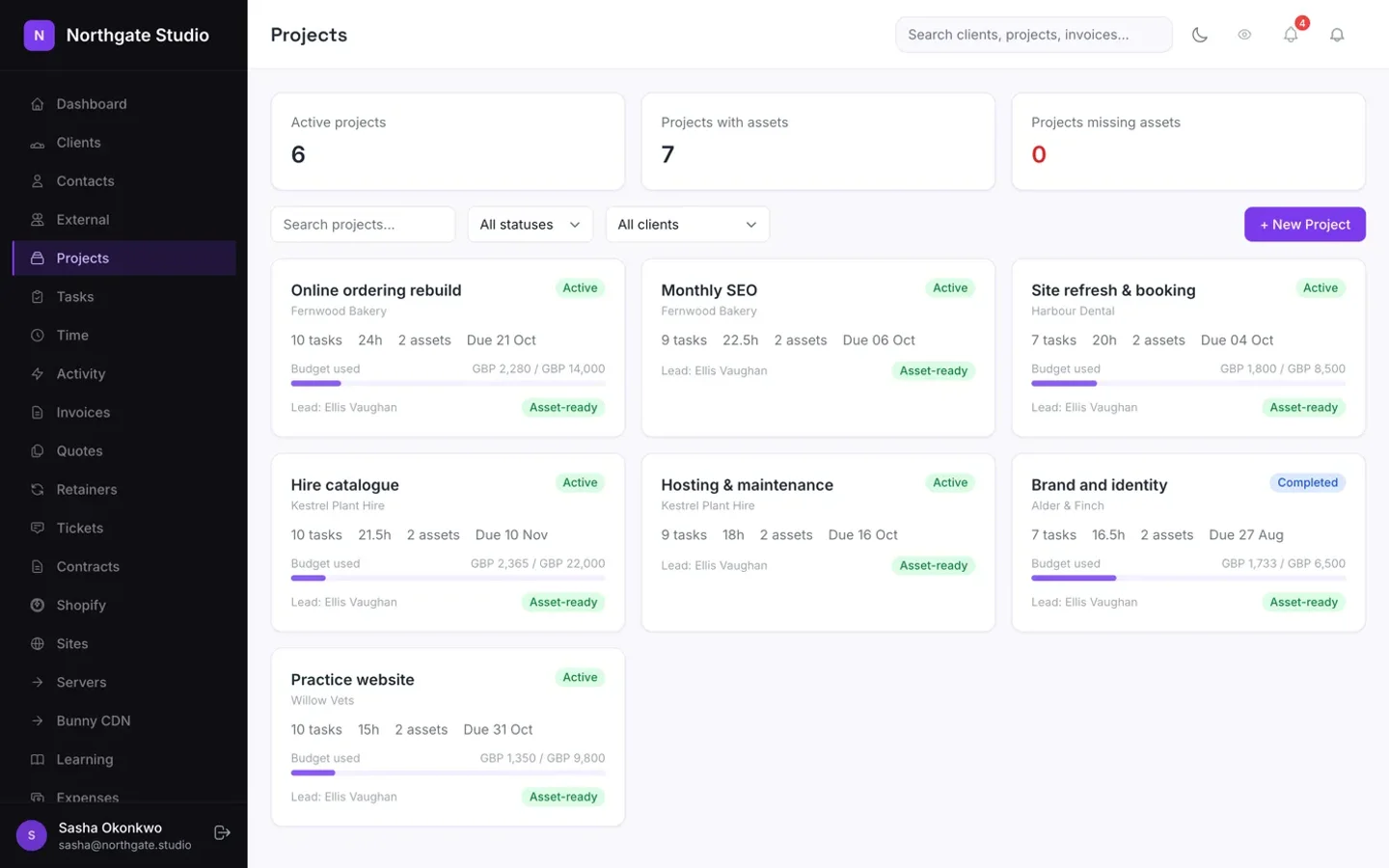Click Sasha Okonkwo user profile name
1389x868 pixels.
110,827
